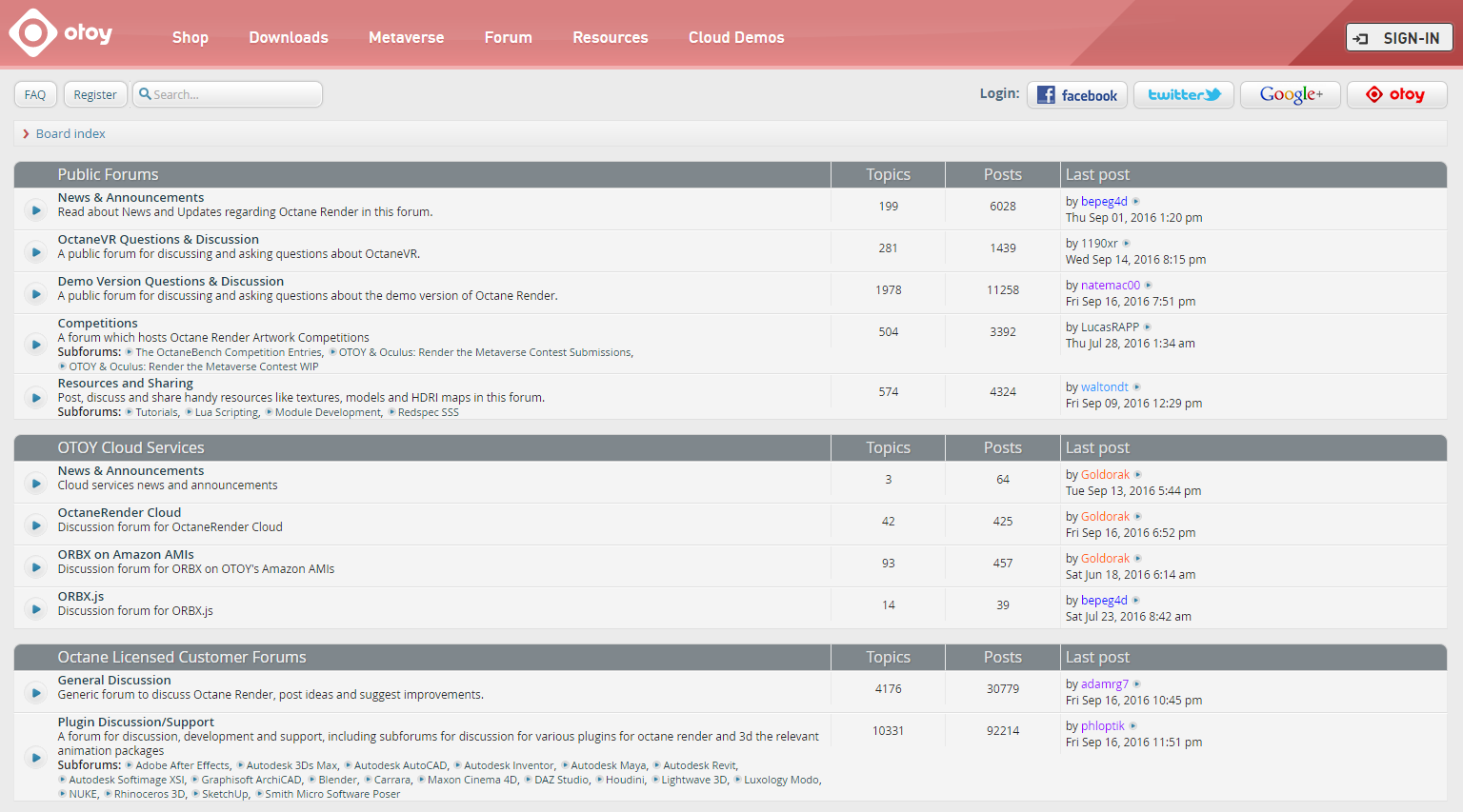Viewport: 1463px width, 812px height.
Task: Open the Shop menu
Action: 190,37
